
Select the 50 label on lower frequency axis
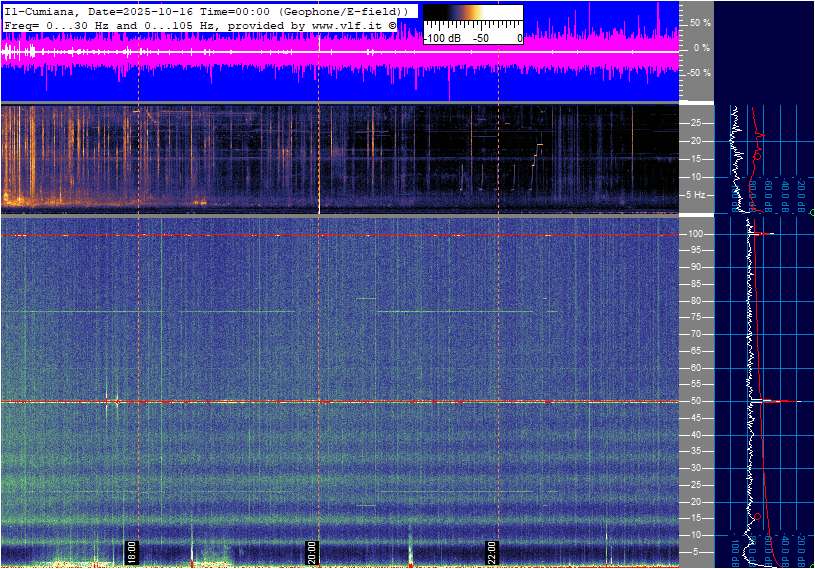tap(694, 402)
